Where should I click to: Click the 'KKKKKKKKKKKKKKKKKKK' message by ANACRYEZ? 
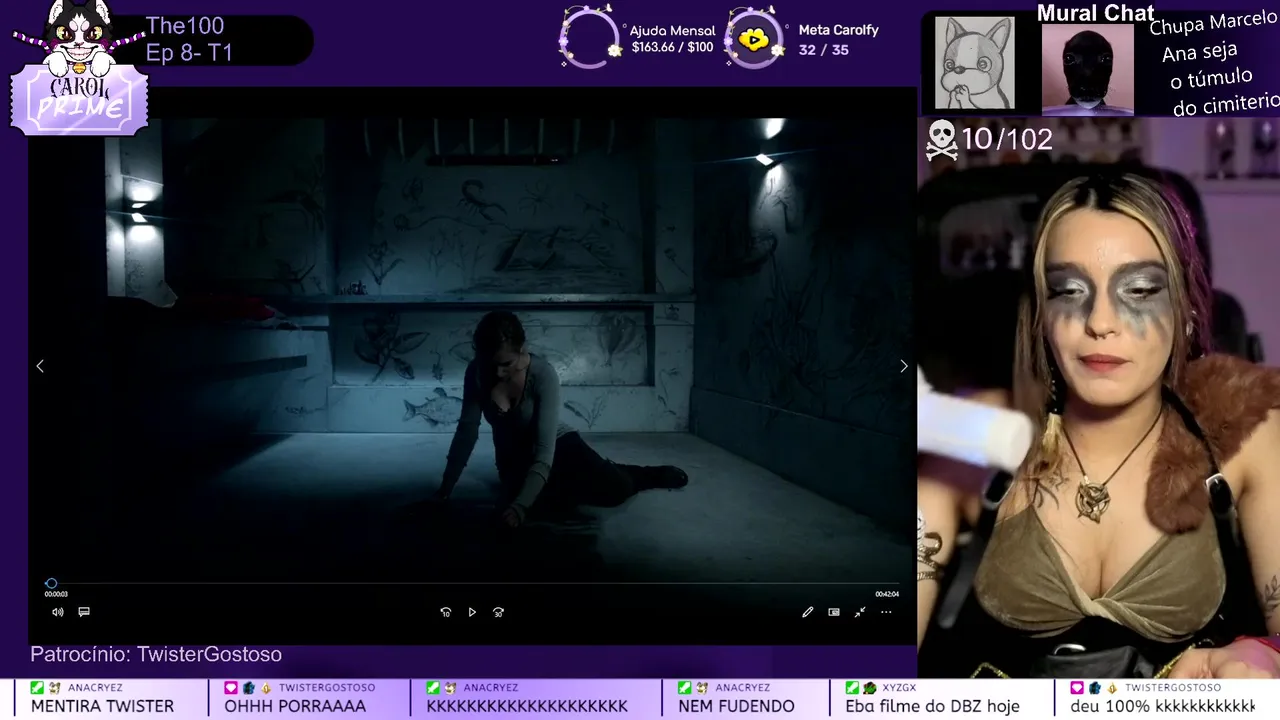click(x=527, y=706)
